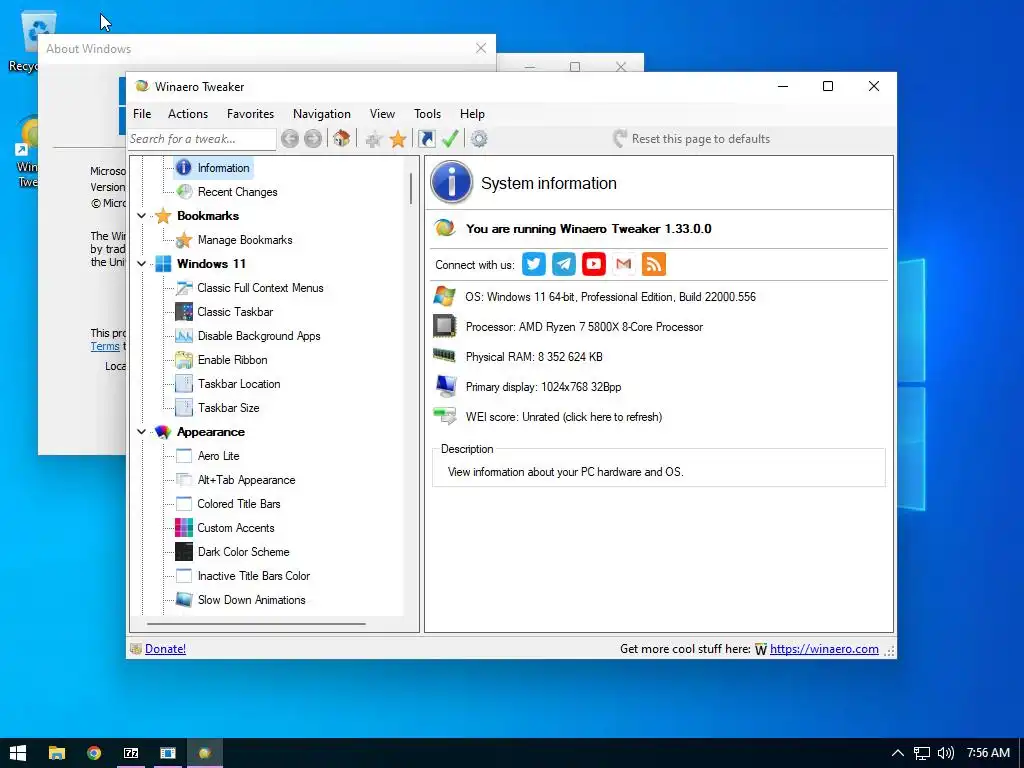Open the RSS feed icon

pos(654,264)
